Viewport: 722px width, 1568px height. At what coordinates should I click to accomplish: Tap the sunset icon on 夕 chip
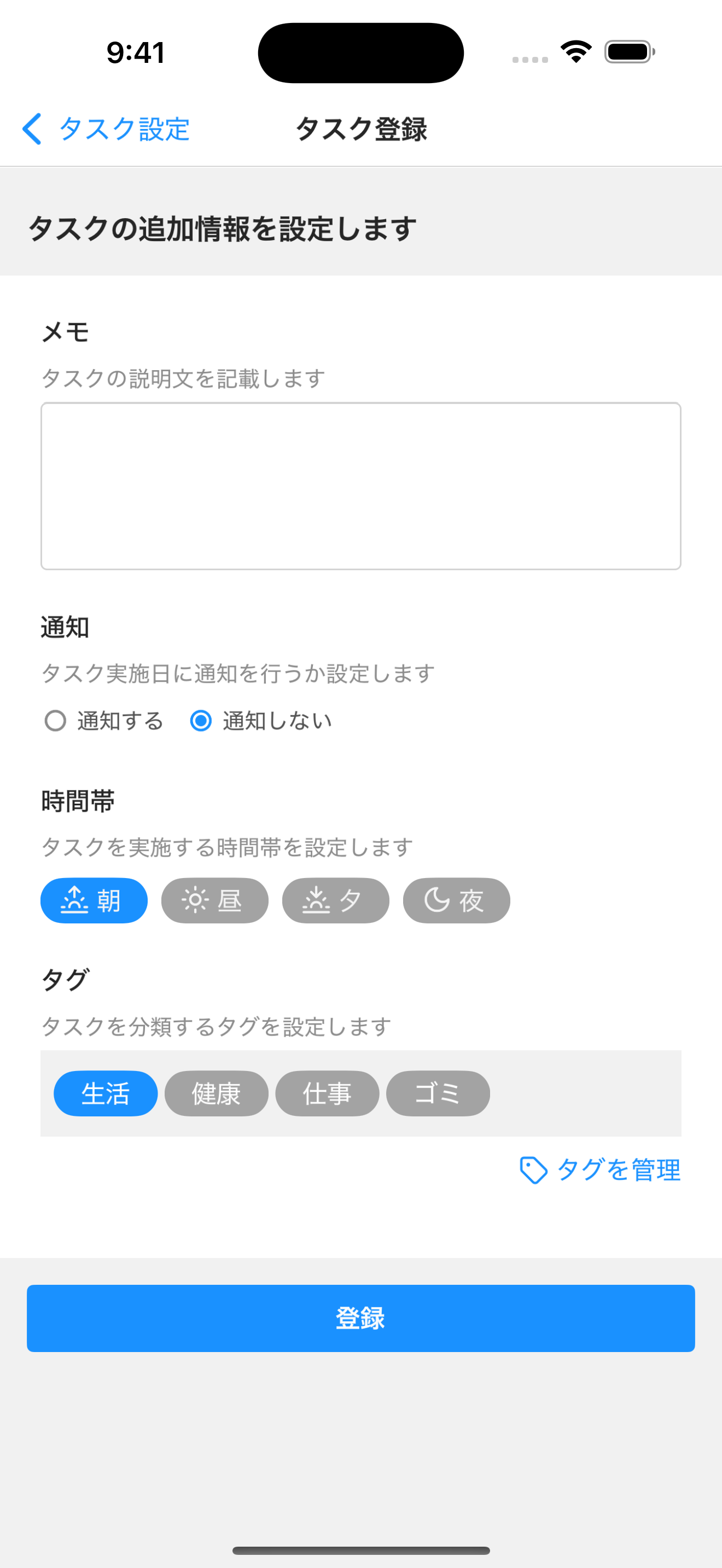coord(316,900)
